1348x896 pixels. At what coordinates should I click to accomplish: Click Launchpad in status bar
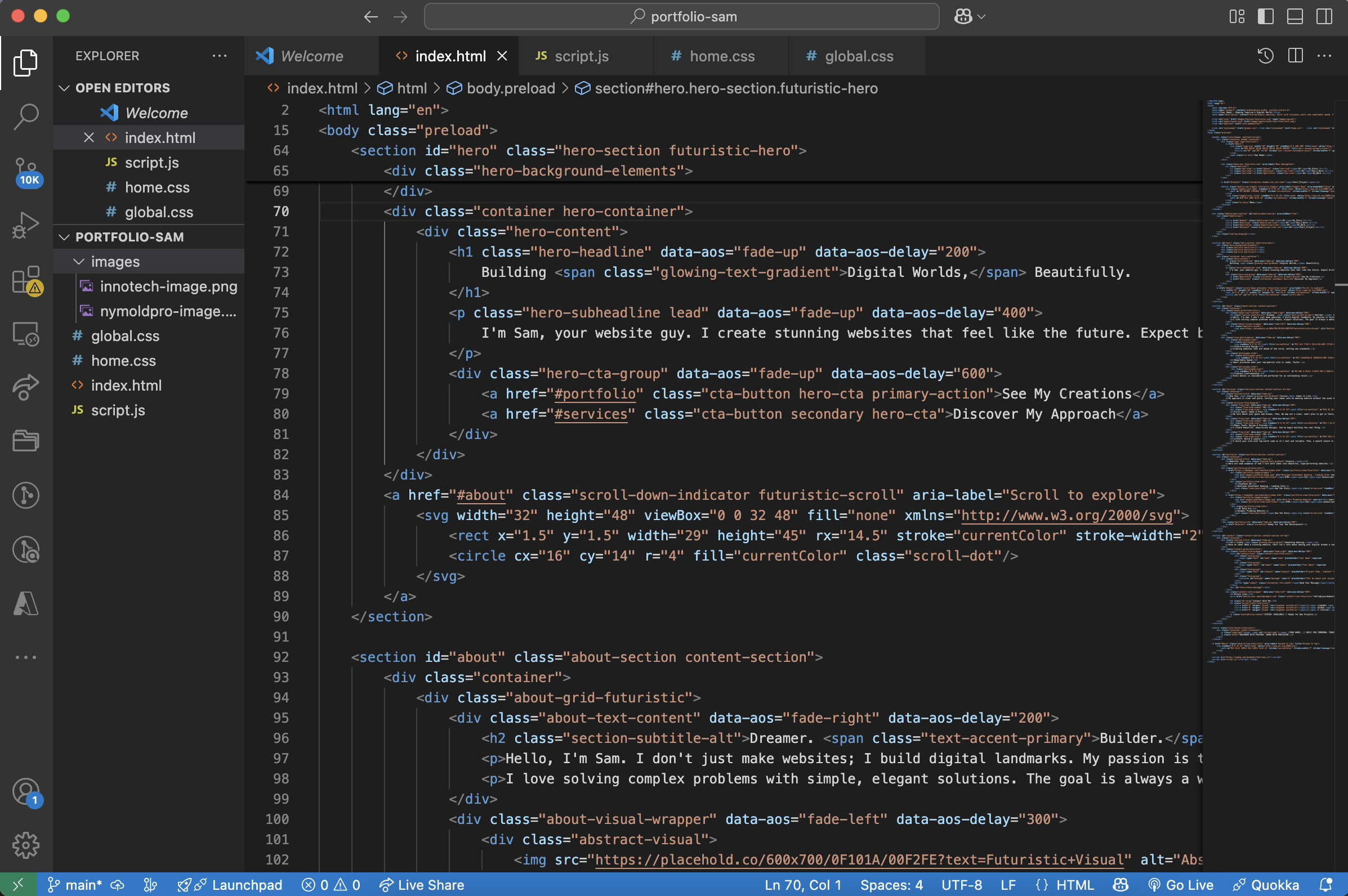click(x=230, y=885)
